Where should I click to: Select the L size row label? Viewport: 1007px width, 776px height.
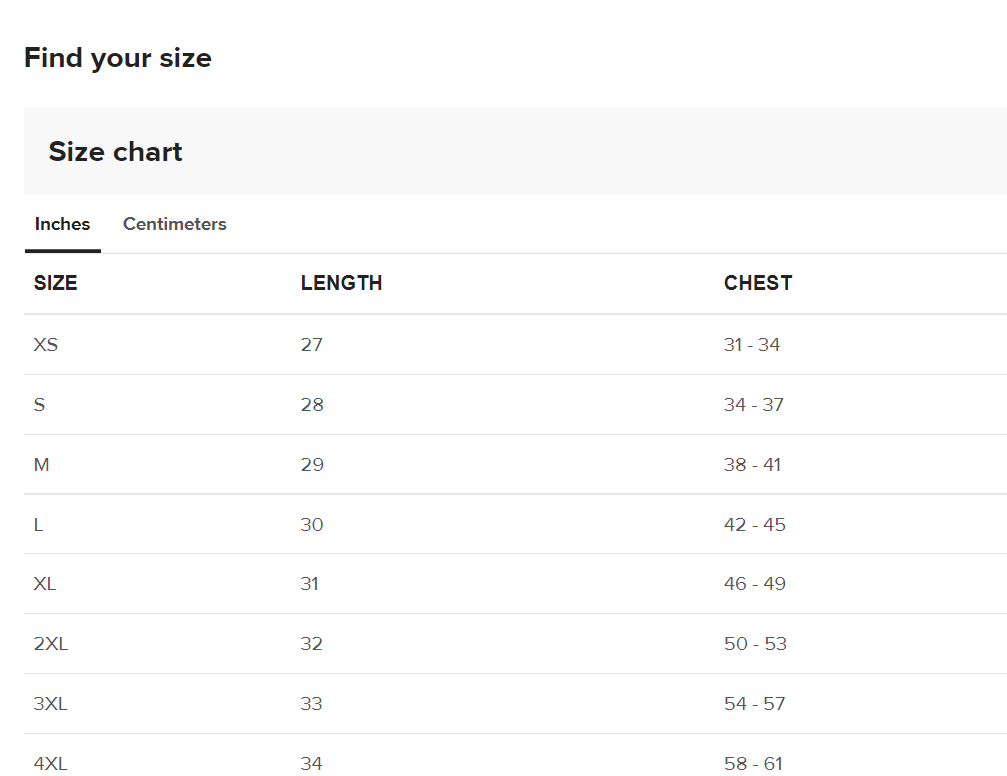click(x=38, y=525)
